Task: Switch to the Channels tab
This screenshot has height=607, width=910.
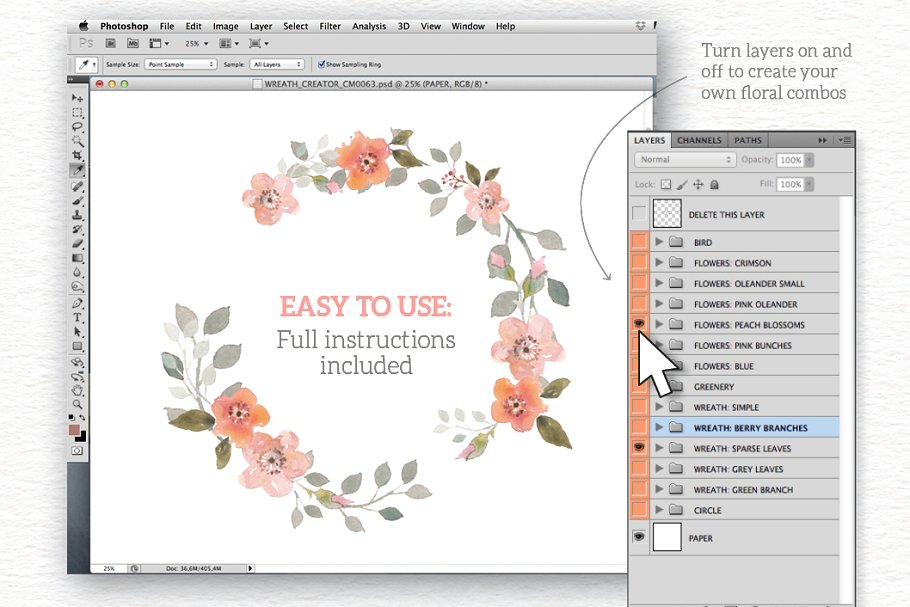Action: pyautogui.click(x=697, y=141)
